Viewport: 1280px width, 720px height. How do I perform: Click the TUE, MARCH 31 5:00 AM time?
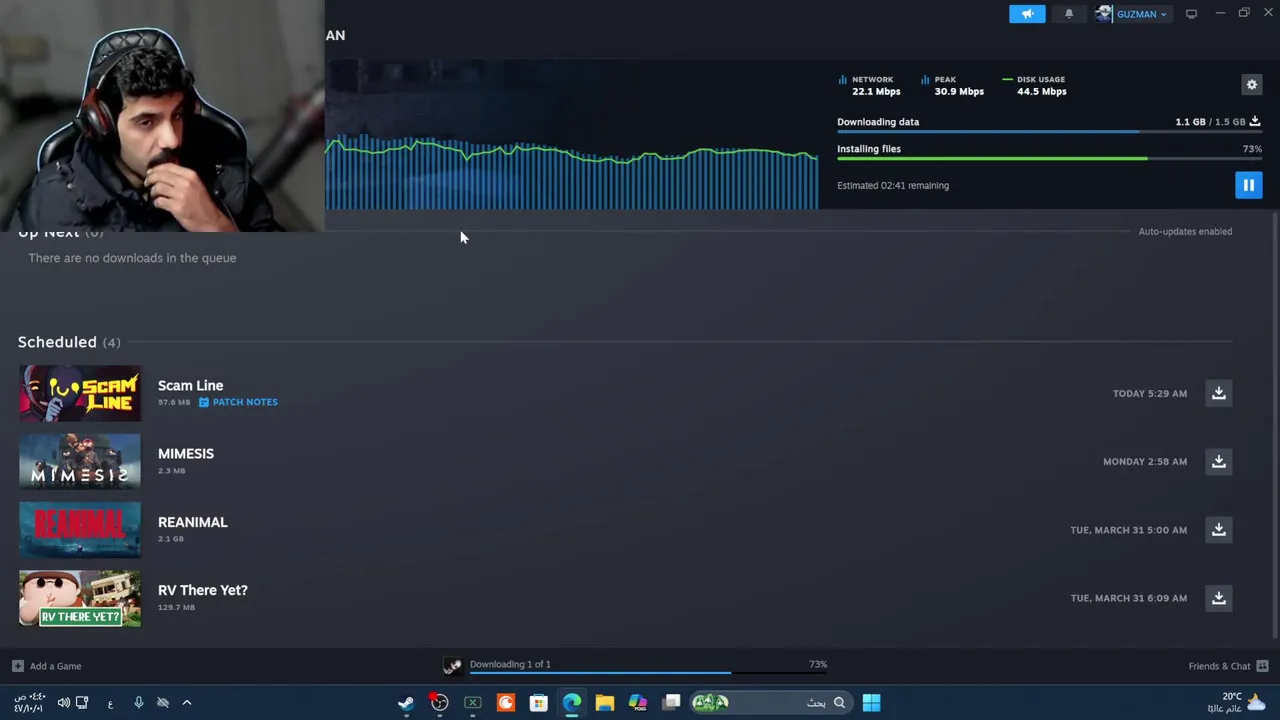1129,530
